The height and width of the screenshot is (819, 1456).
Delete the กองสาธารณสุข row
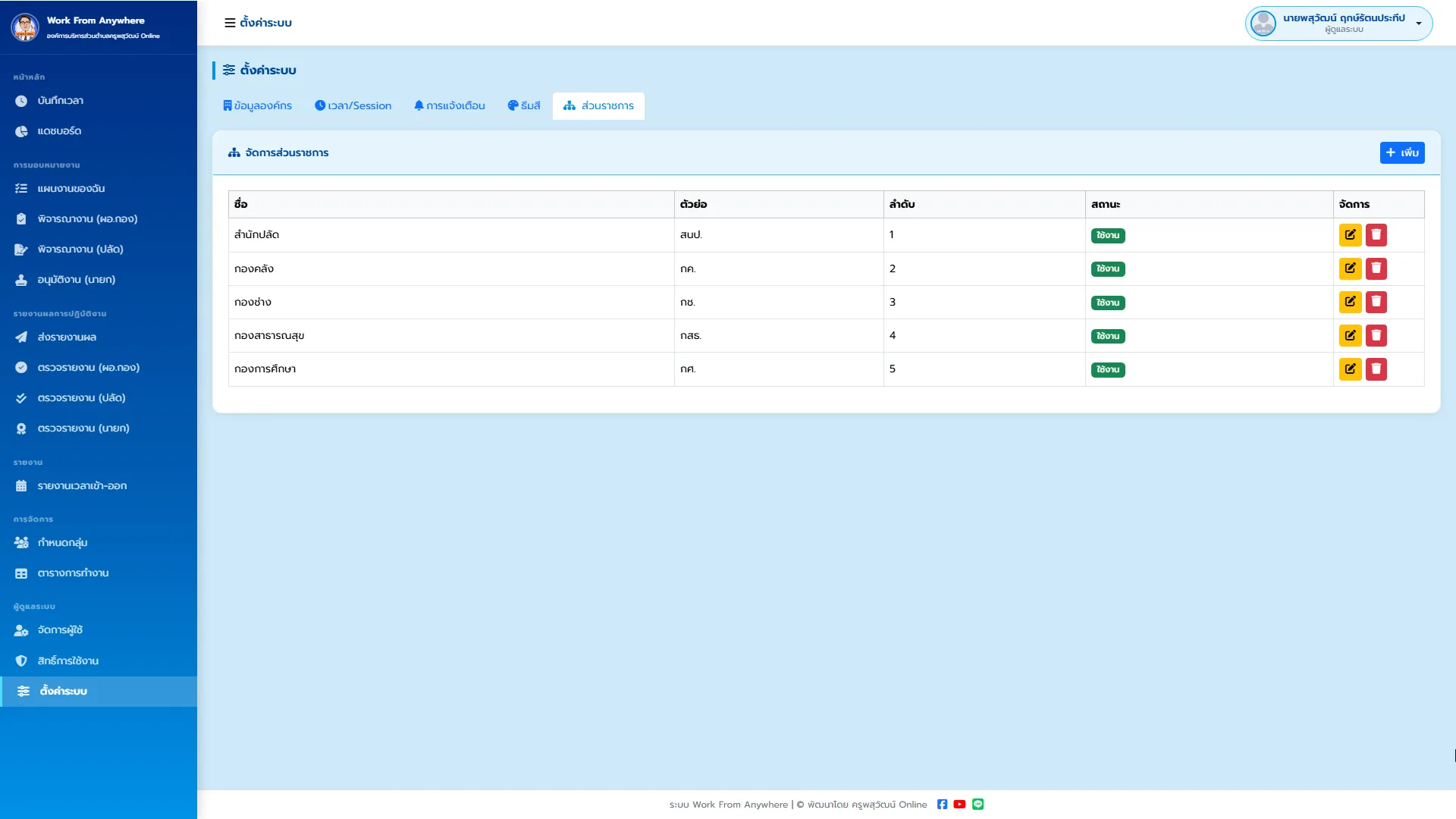1376,335
